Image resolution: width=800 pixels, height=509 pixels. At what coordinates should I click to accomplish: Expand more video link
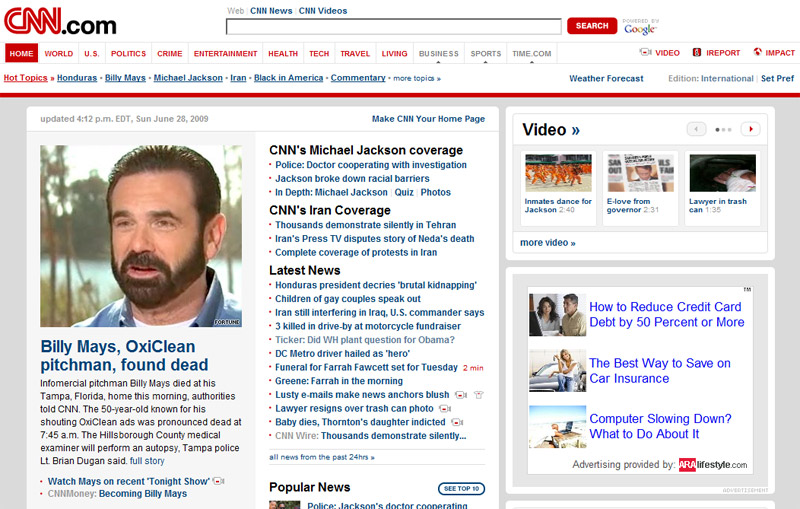[x=547, y=243]
